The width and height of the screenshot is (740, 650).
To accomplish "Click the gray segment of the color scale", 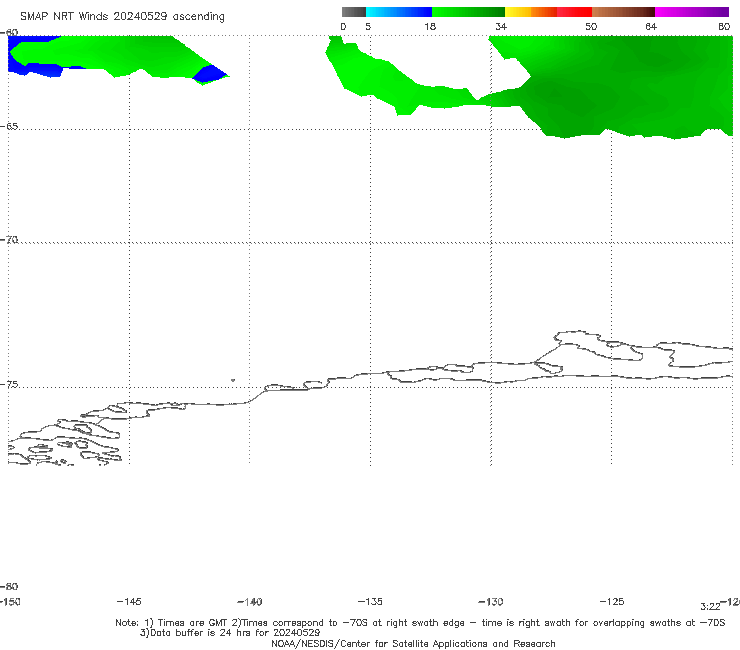I will tap(353, 12).
